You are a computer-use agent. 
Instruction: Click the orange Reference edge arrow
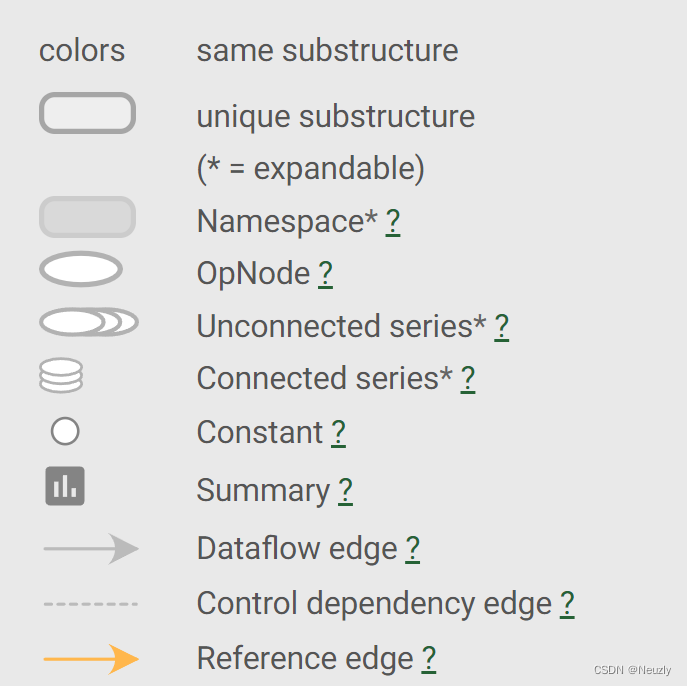click(90, 659)
